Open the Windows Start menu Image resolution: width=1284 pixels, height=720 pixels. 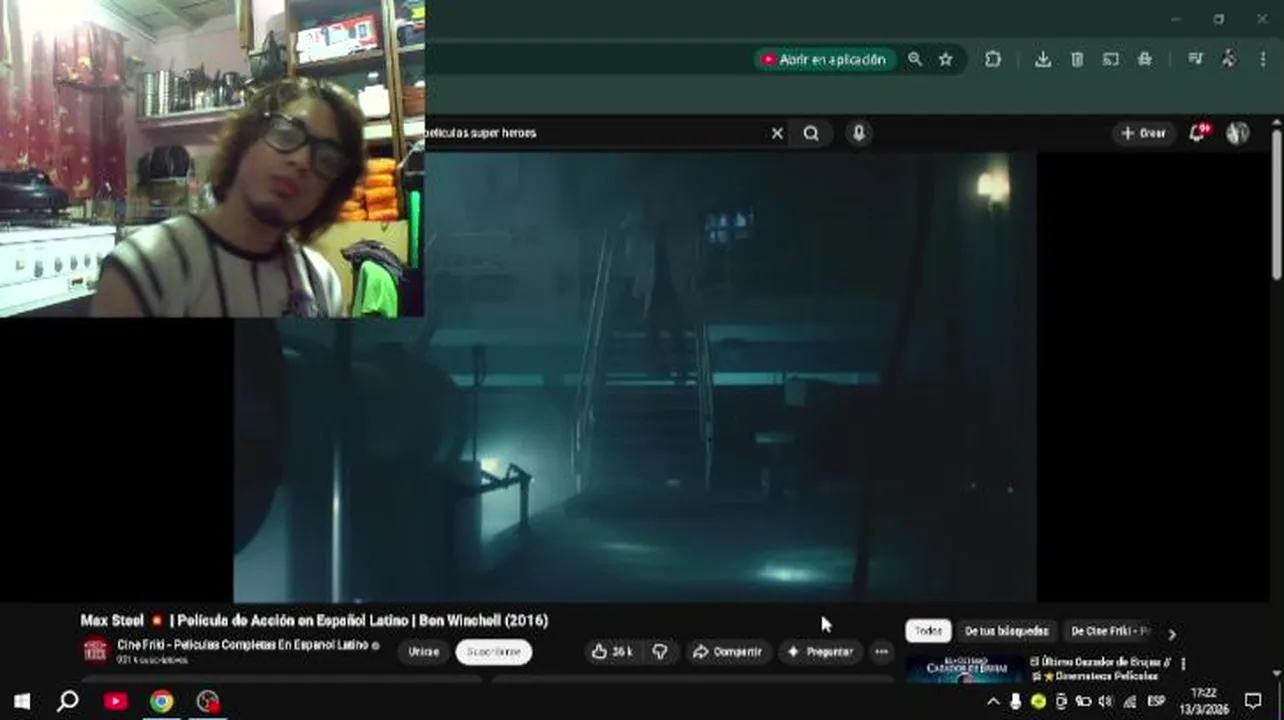(22, 701)
